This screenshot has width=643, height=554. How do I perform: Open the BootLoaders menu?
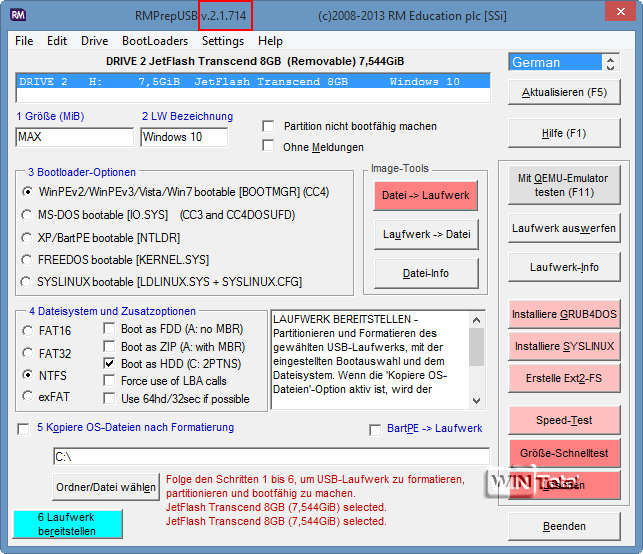pyautogui.click(x=155, y=41)
